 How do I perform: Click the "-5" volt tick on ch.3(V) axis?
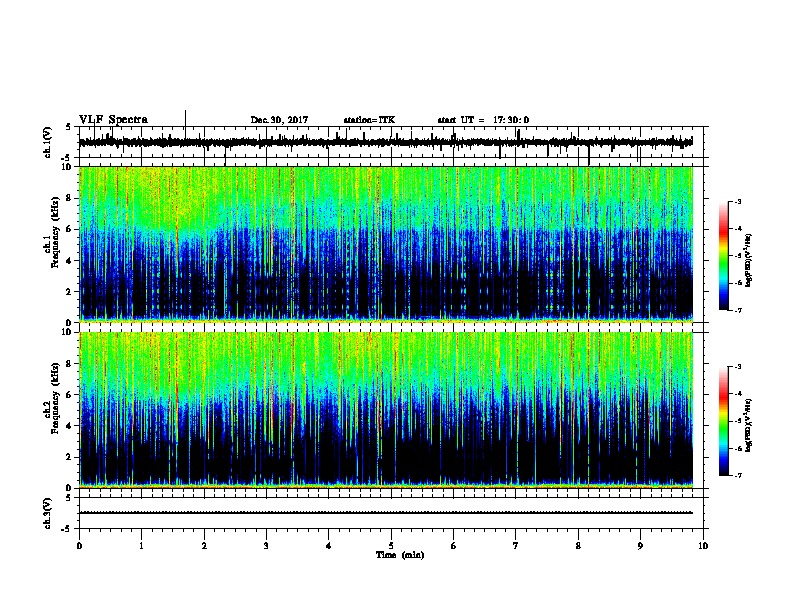point(67,529)
